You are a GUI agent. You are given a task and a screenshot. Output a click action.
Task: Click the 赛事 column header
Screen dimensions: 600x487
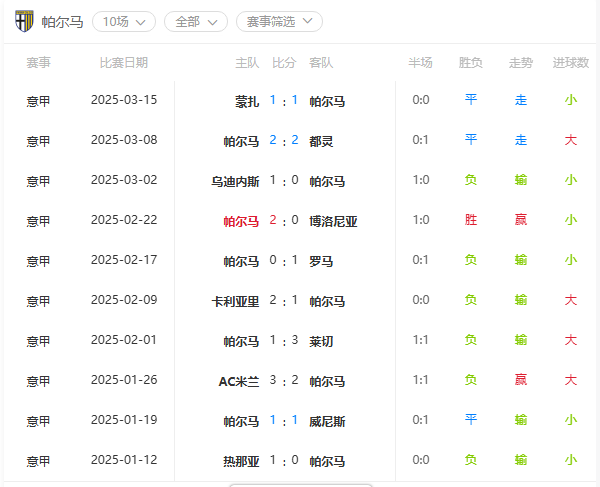coord(38,62)
